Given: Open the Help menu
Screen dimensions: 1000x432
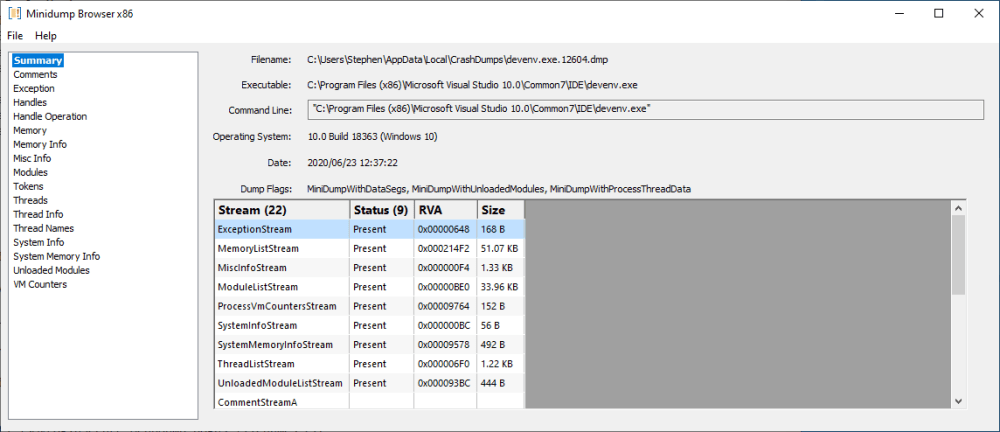Looking at the screenshot, I should coord(46,36).
